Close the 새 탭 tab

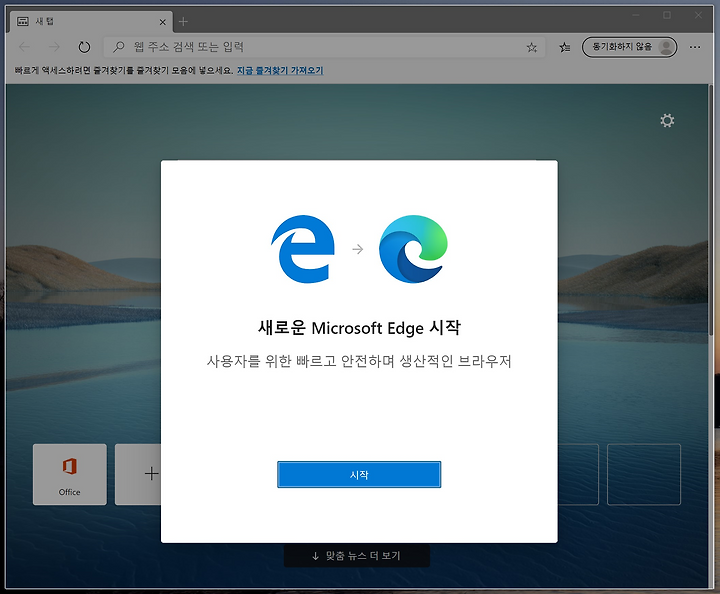pos(163,22)
